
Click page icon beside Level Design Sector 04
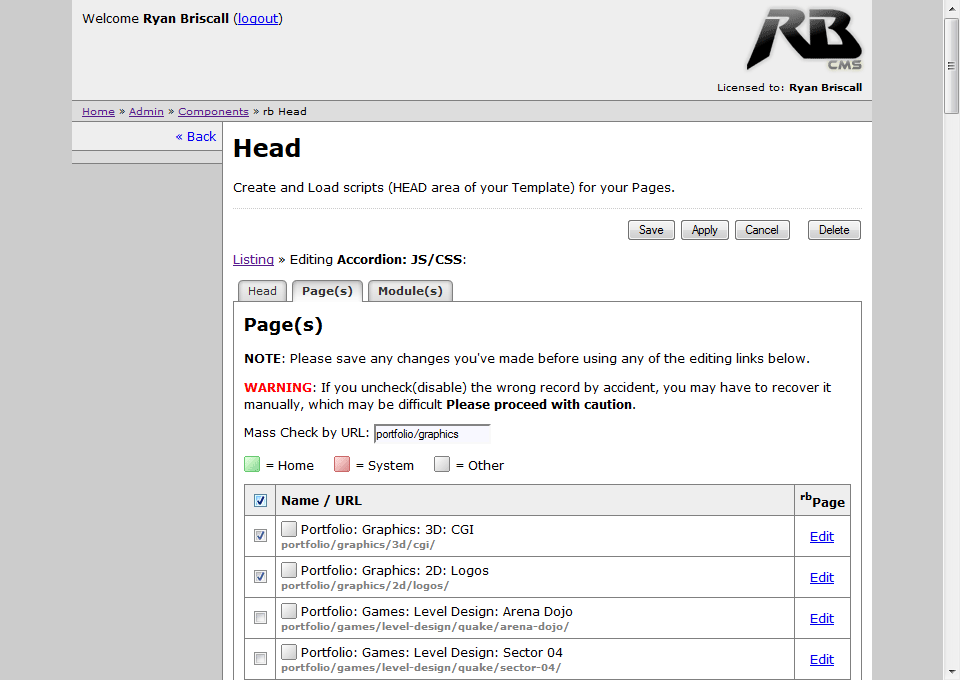[x=289, y=651]
